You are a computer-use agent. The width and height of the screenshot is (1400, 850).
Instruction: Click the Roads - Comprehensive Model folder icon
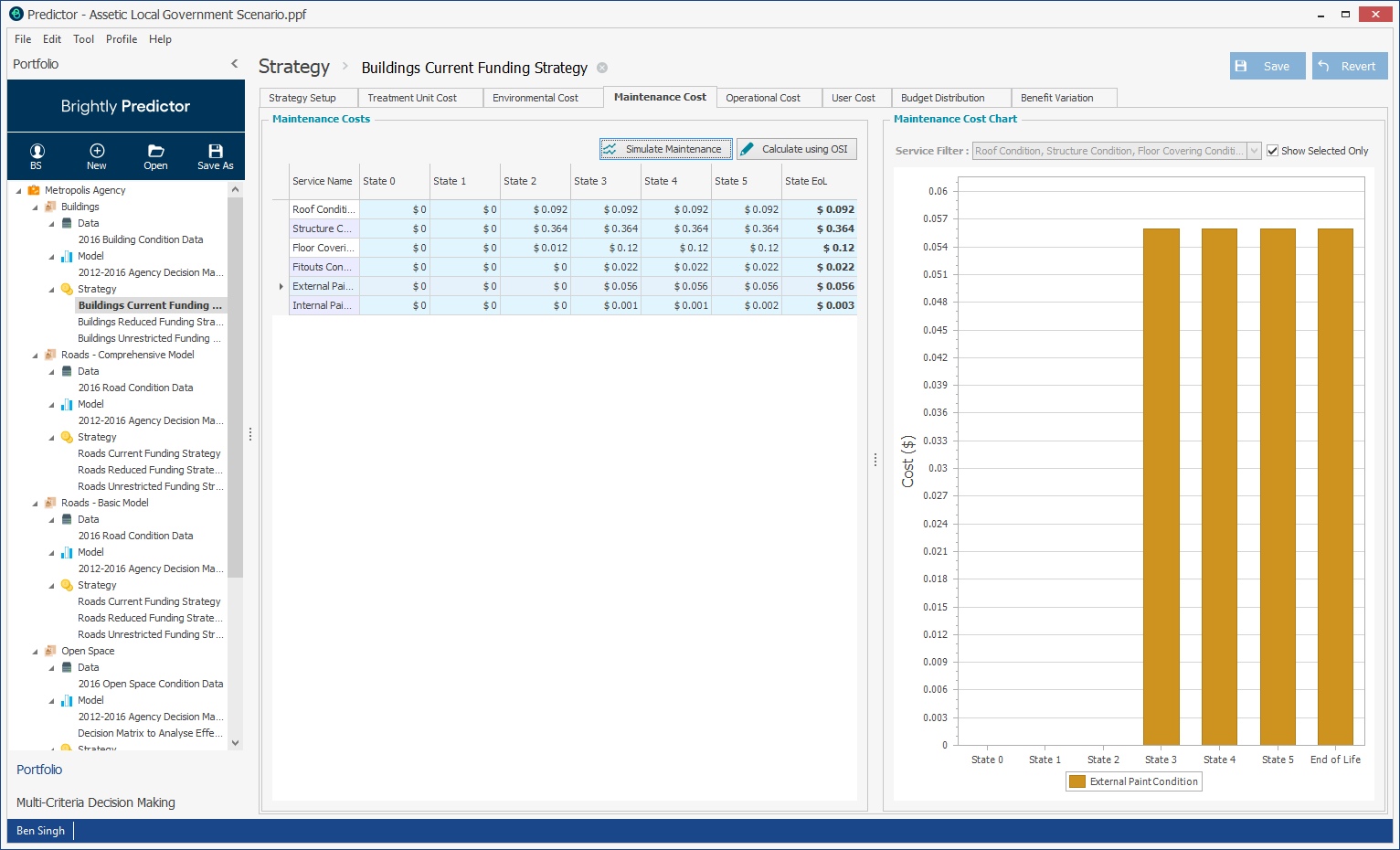coord(50,355)
